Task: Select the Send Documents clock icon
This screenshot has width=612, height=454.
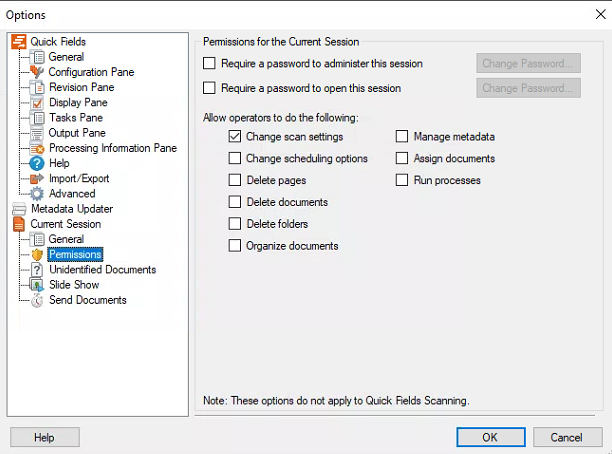Action: (x=37, y=300)
